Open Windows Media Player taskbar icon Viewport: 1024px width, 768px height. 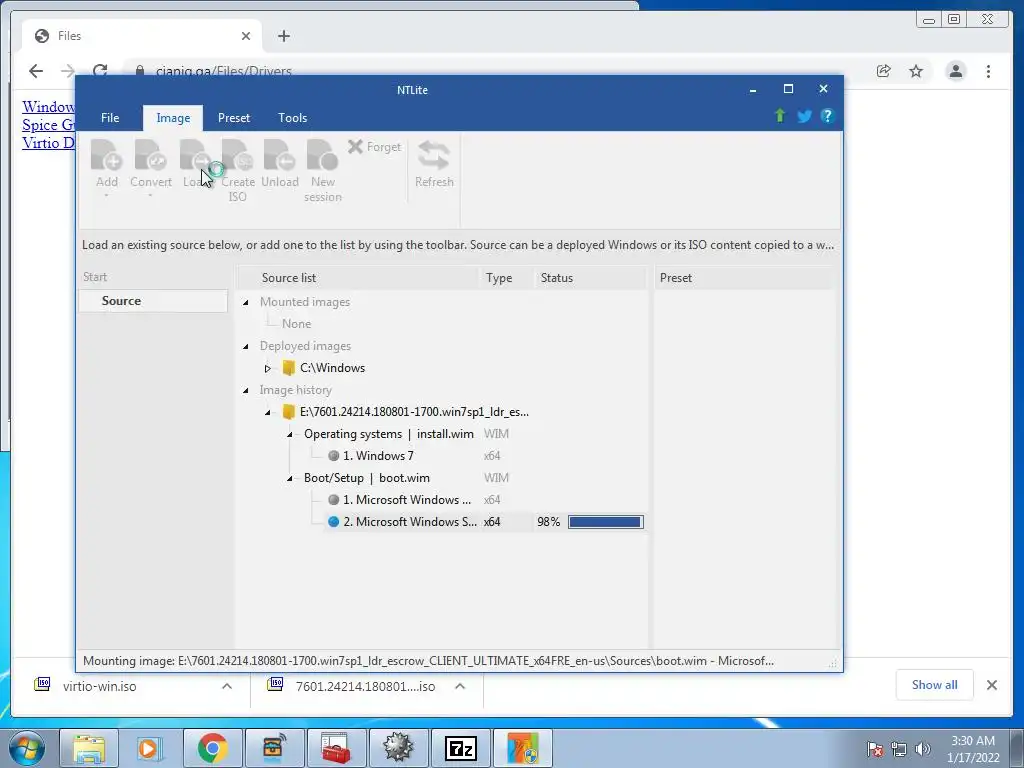coord(148,748)
